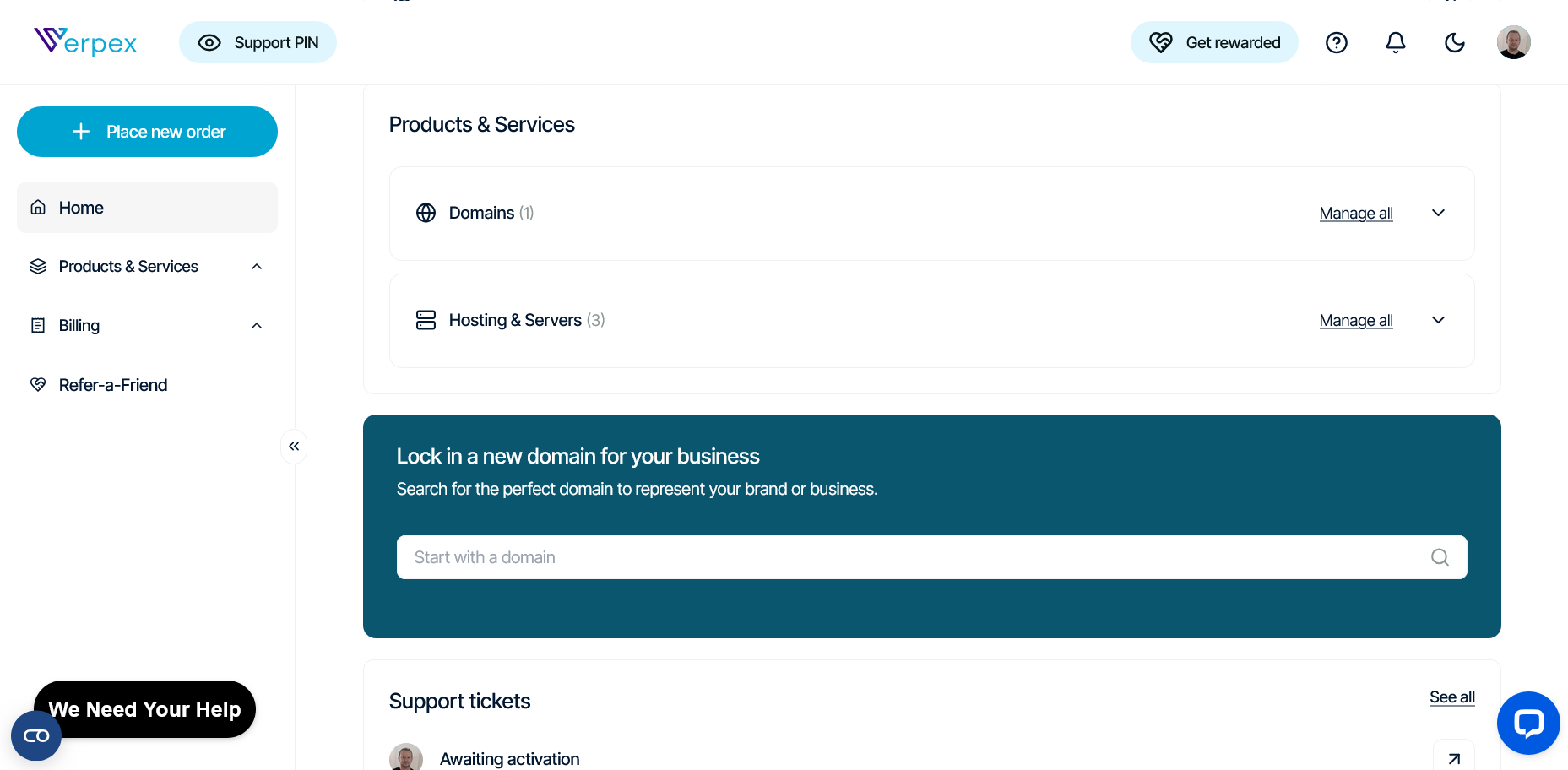
Task: Collapse the sidebar with double-arrow button
Action: pos(294,446)
